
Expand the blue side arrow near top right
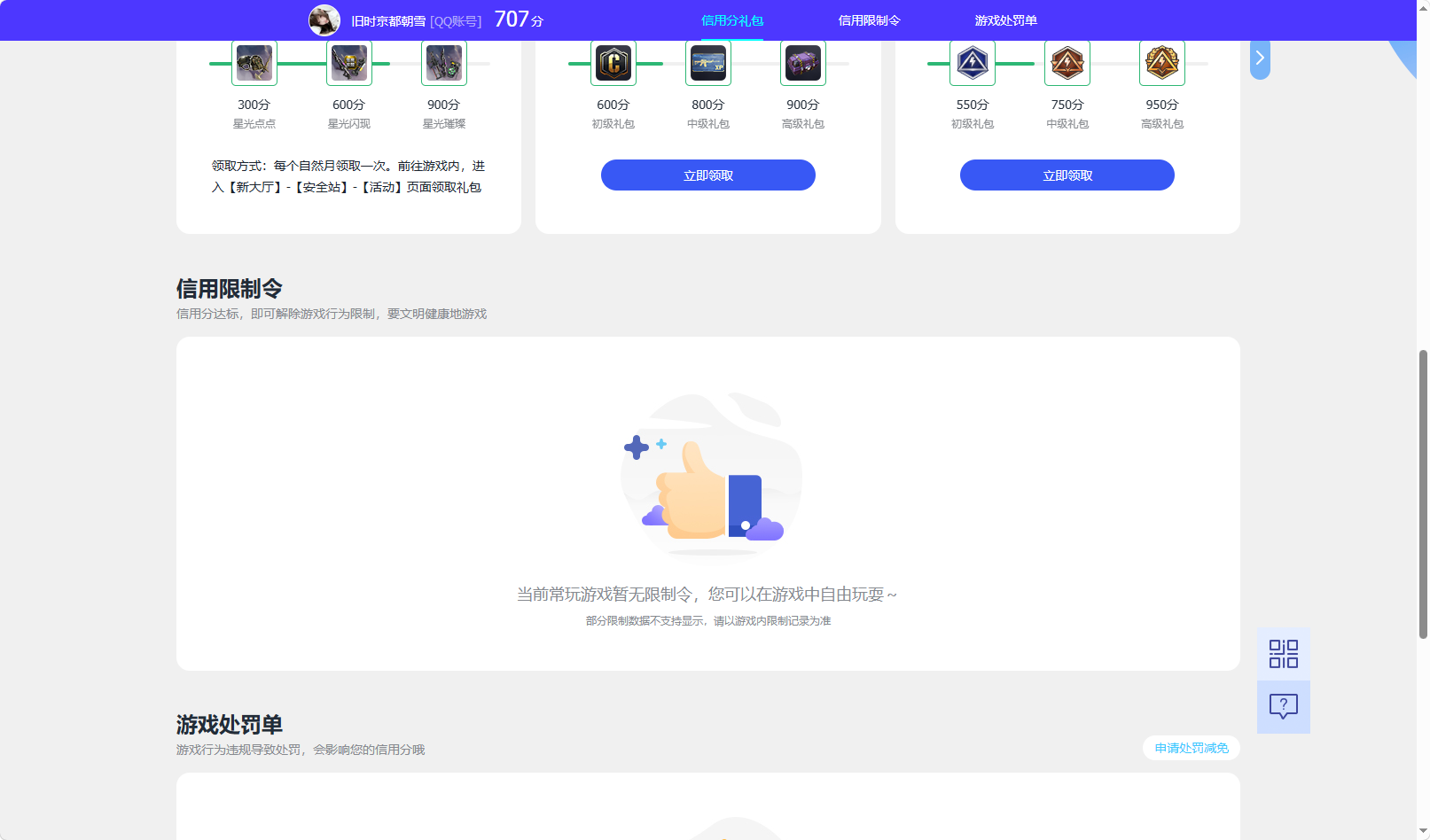1259,58
